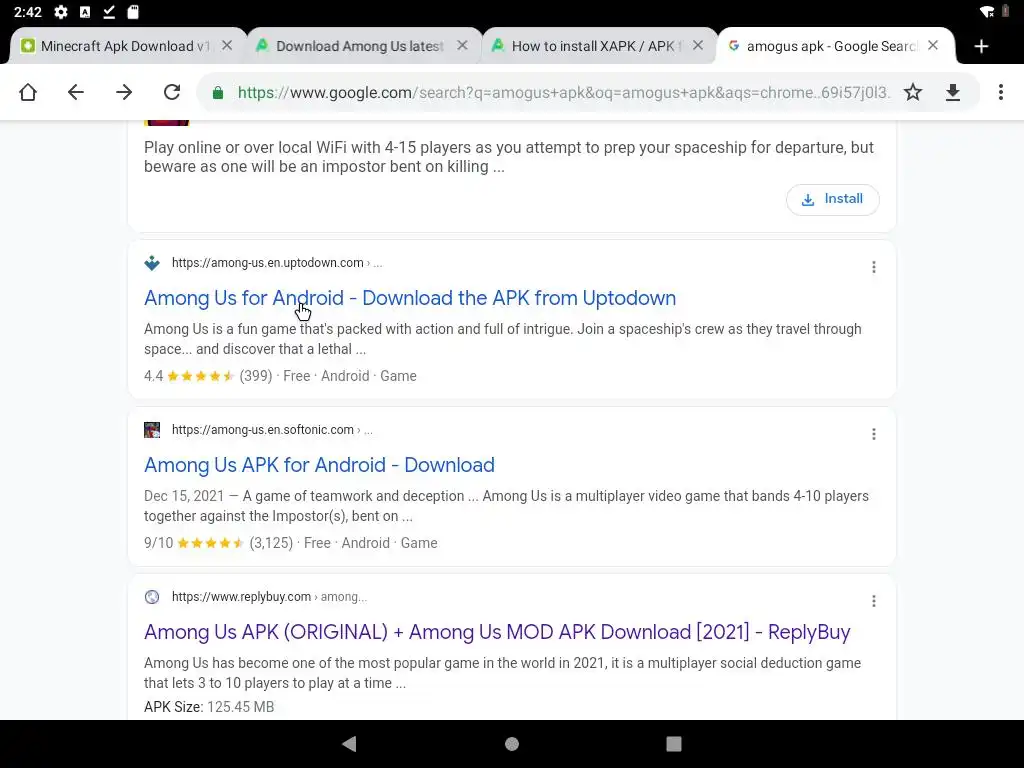Open Among Us APK (ORIGINAL) ReplyBuy link

[497, 632]
